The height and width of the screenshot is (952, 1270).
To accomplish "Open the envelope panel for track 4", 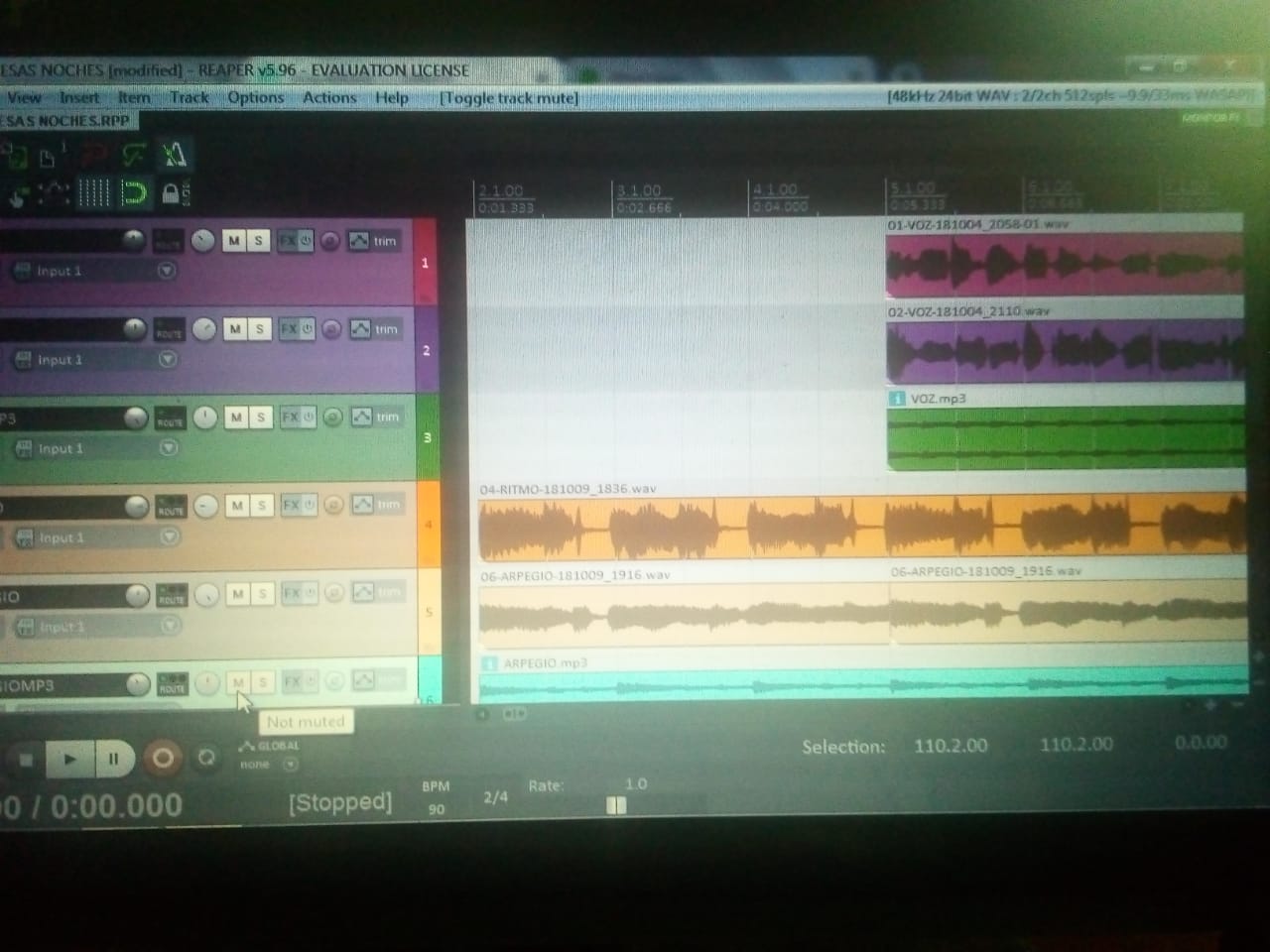I will 362,505.
